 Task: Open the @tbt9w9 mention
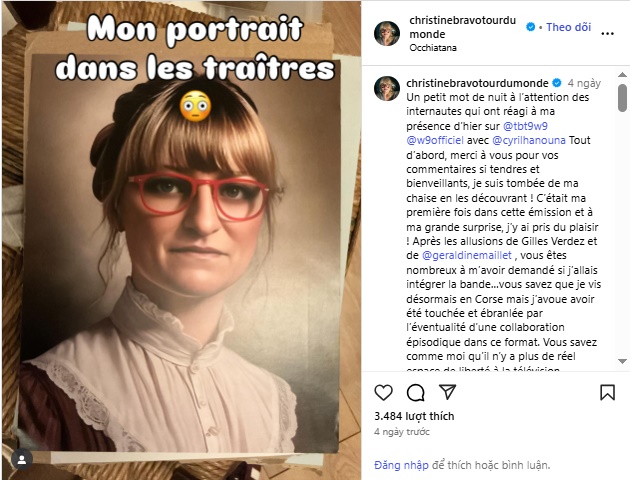(x=525, y=126)
